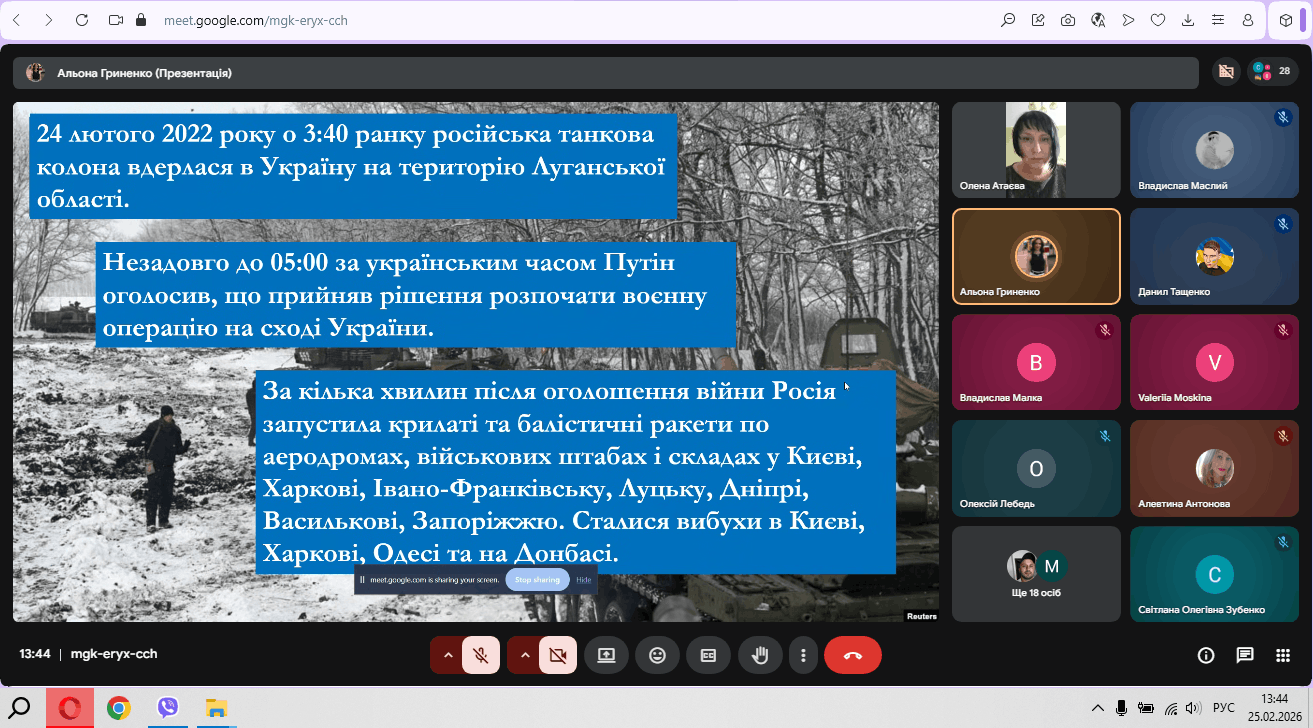Open the activities grid icon
The width and height of the screenshot is (1313, 728).
coord(1282,655)
